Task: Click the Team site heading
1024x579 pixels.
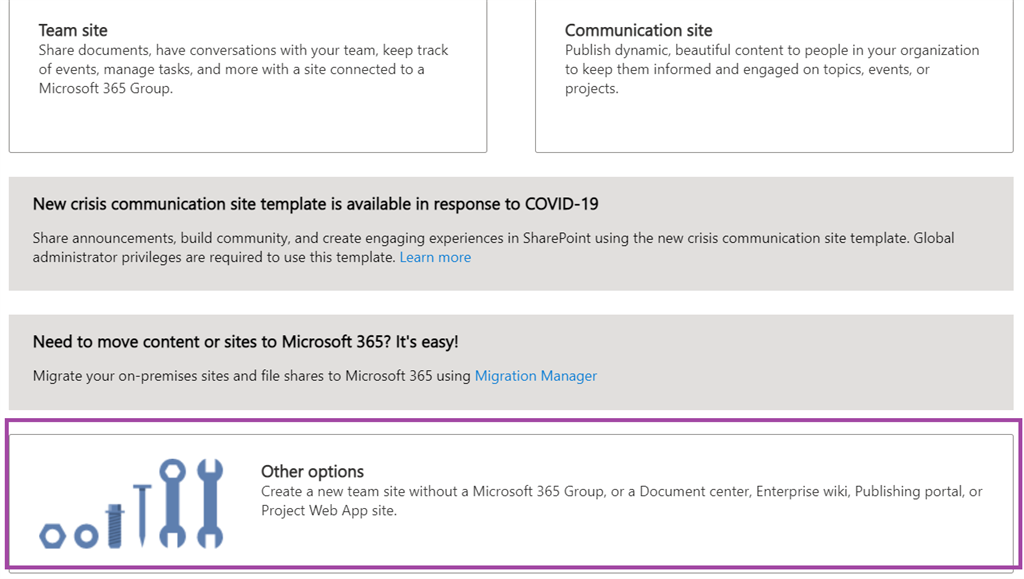Action: (x=73, y=30)
